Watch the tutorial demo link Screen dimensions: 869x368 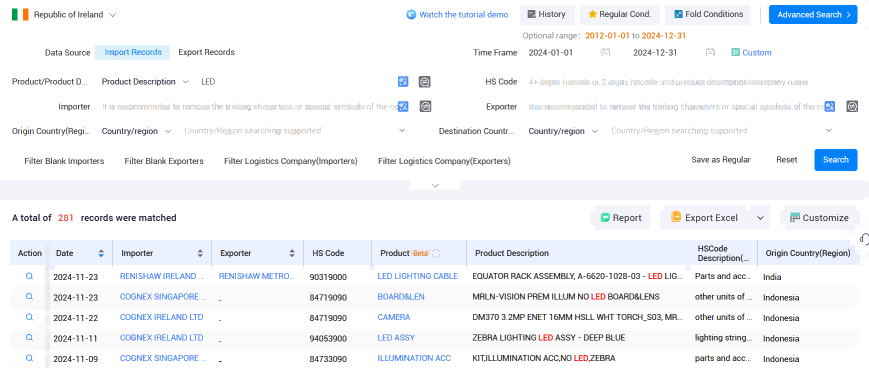click(x=457, y=15)
